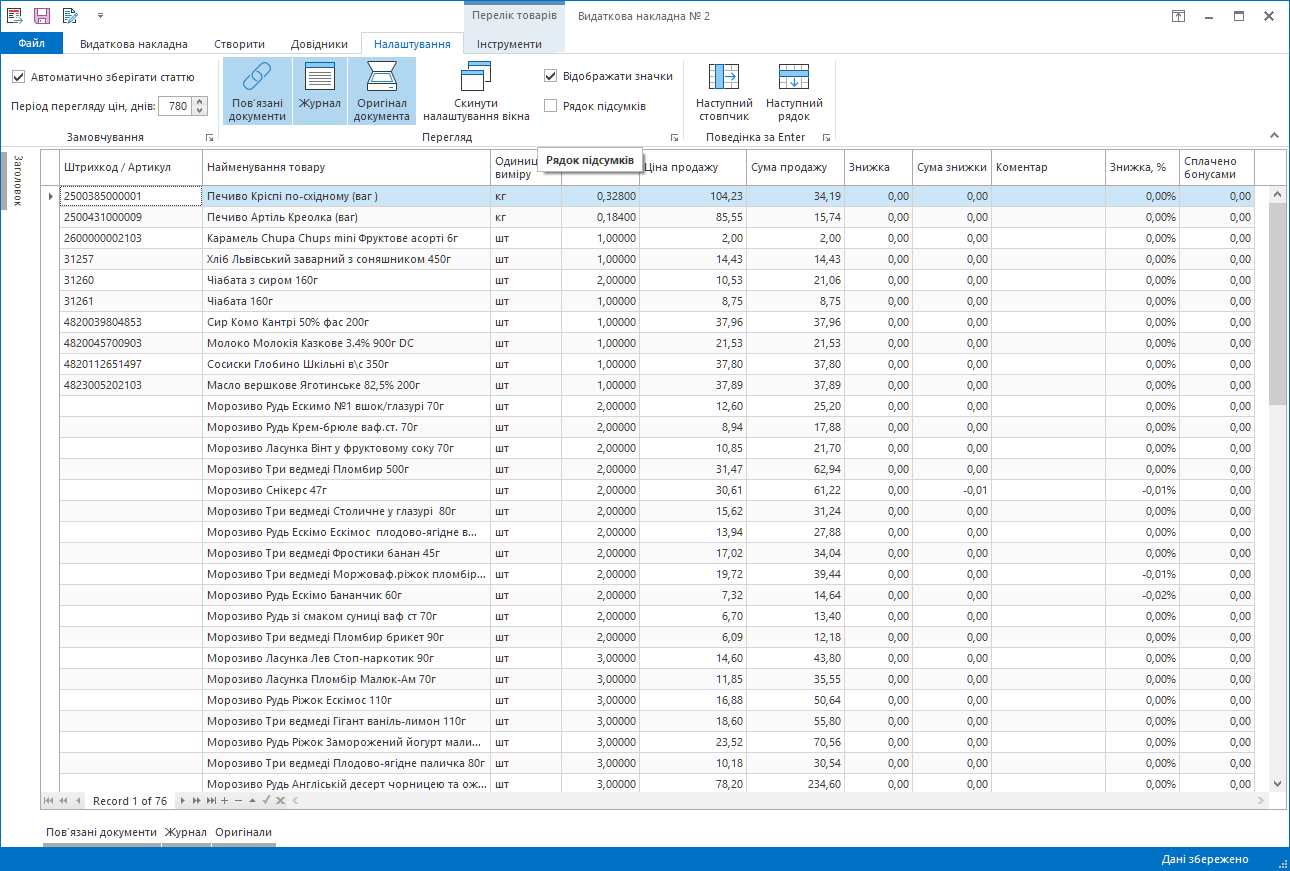Viewport: 1290px width, 871px height.
Task: Increase price review period days with up arrow
Action: 200,101
